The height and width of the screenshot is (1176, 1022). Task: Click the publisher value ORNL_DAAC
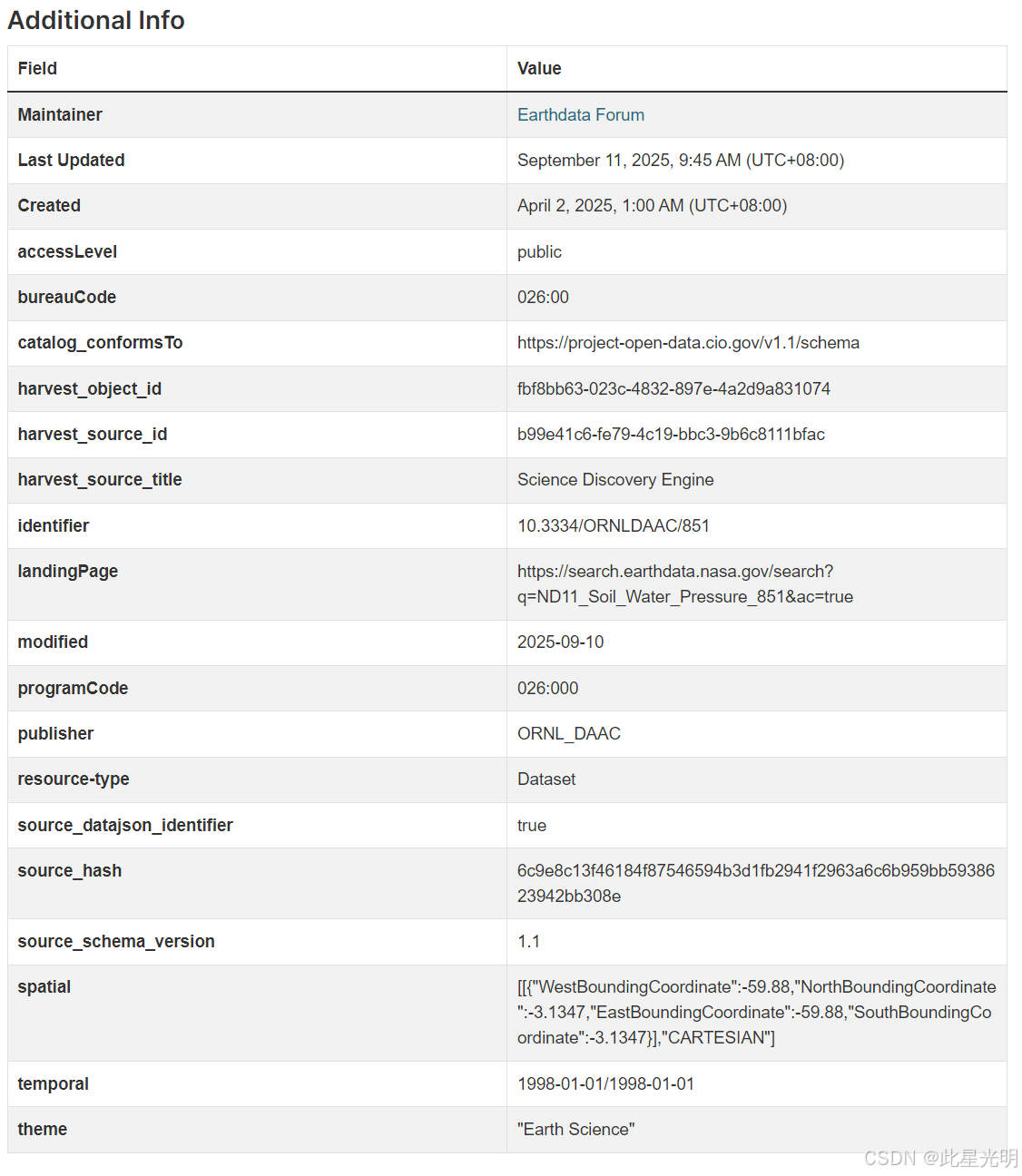click(569, 734)
